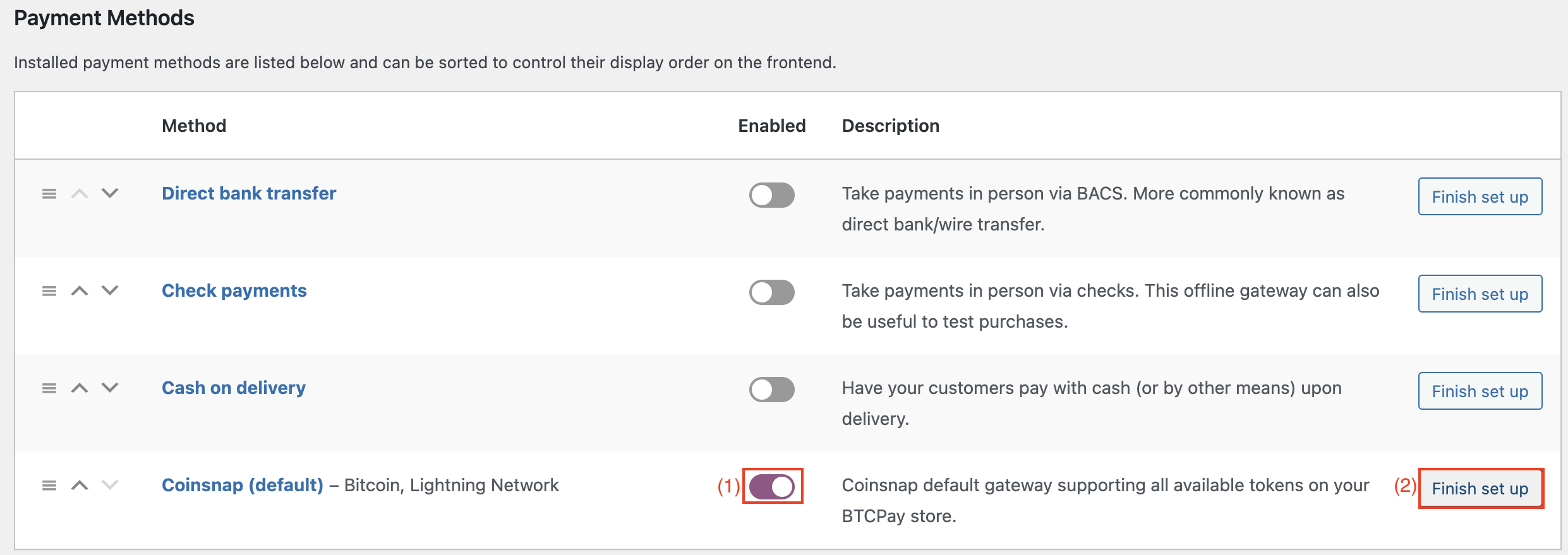Screen dimensions: 1568x555
Task: Finish set up for Direct bank transfer
Action: pyautogui.click(x=1480, y=196)
